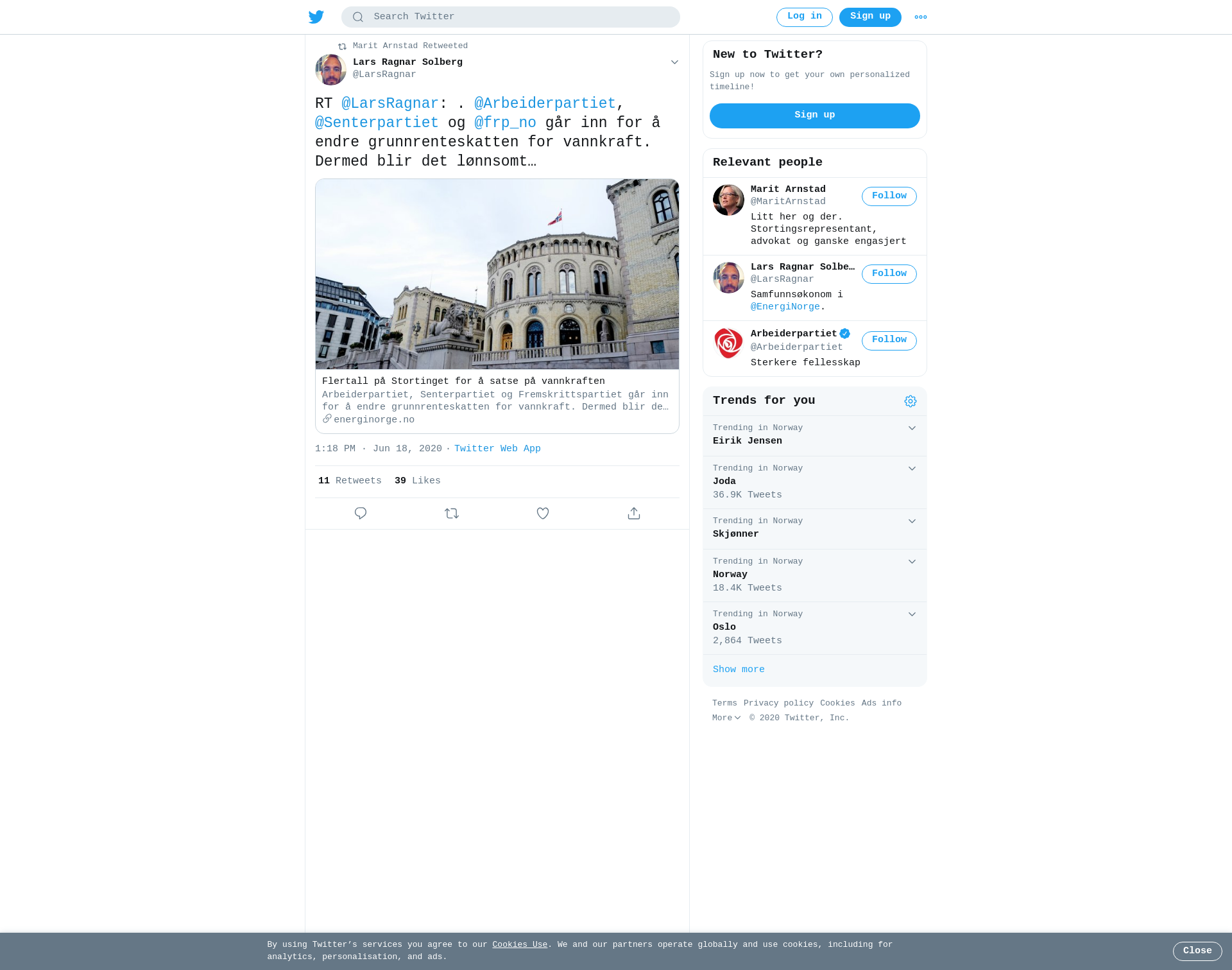The width and height of the screenshot is (1232, 970).
Task: Click the reply speech bubble icon
Action: coord(361,514)
